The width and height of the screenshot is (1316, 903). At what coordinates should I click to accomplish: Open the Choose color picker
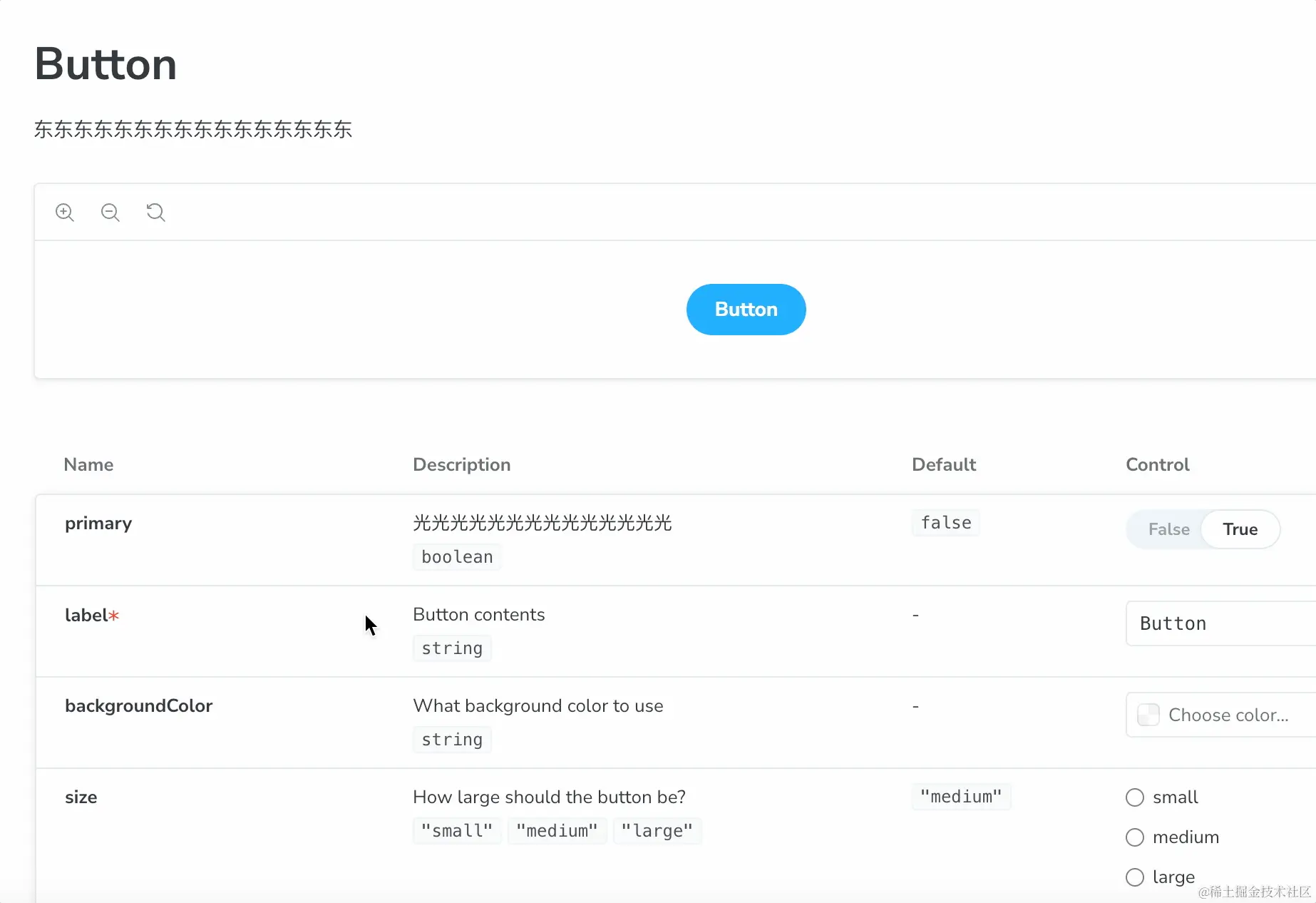click(1221, 715)
